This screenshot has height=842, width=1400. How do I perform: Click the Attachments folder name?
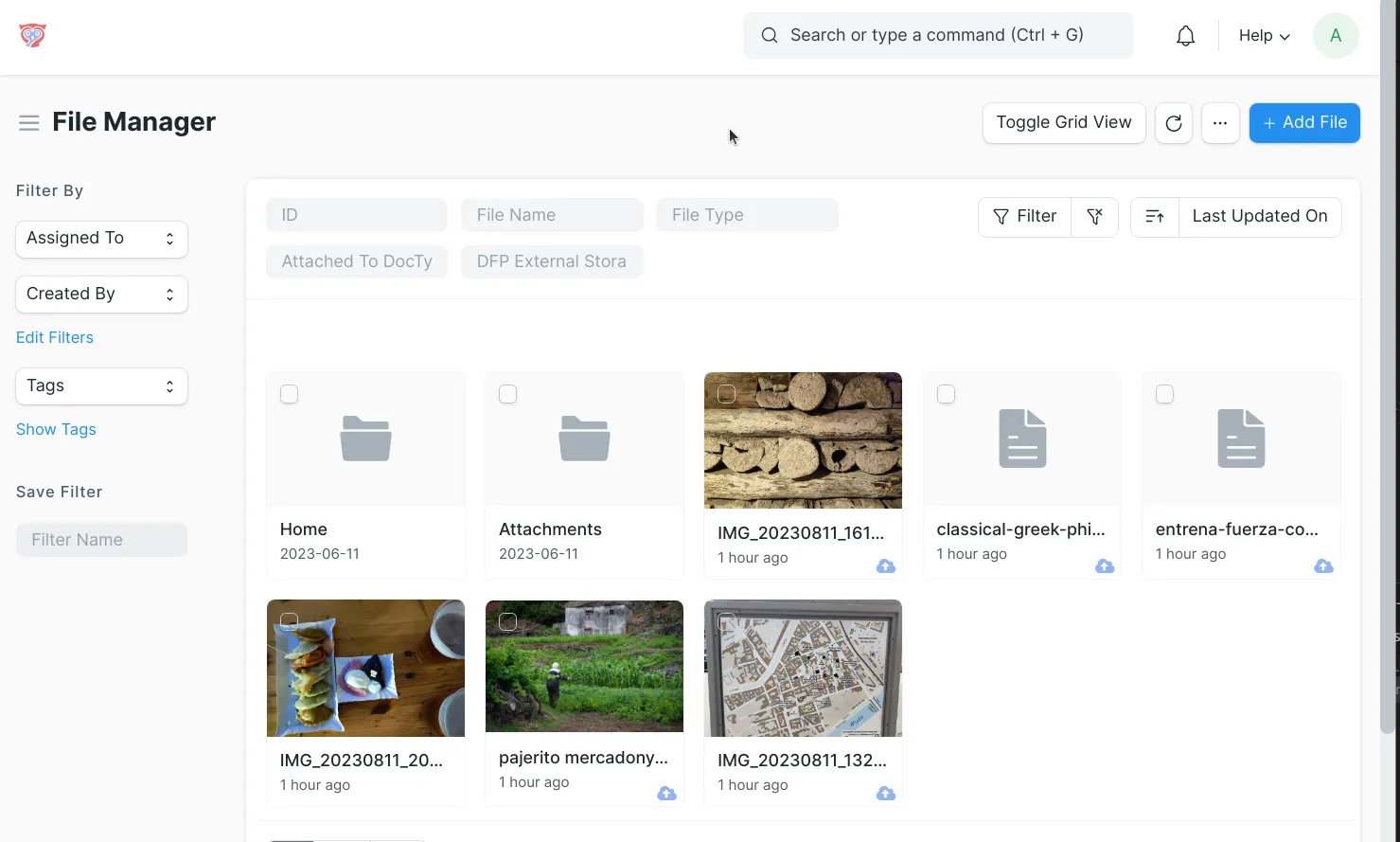550,529
